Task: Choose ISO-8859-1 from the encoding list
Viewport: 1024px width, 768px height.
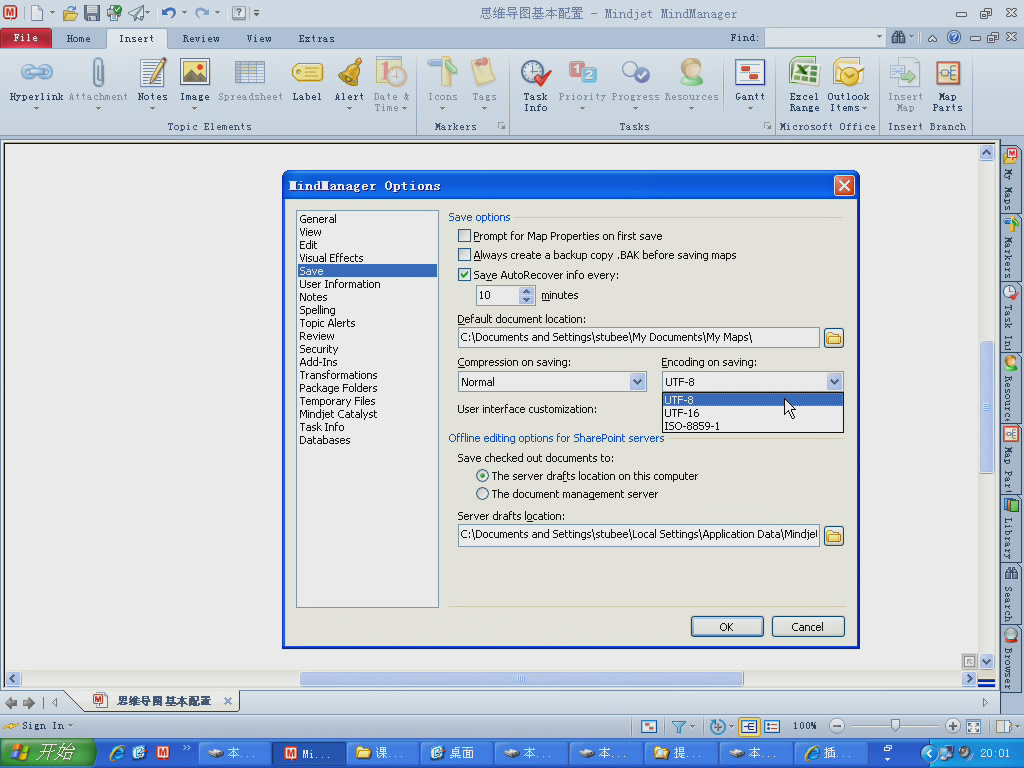Action: tap(752, 426)
